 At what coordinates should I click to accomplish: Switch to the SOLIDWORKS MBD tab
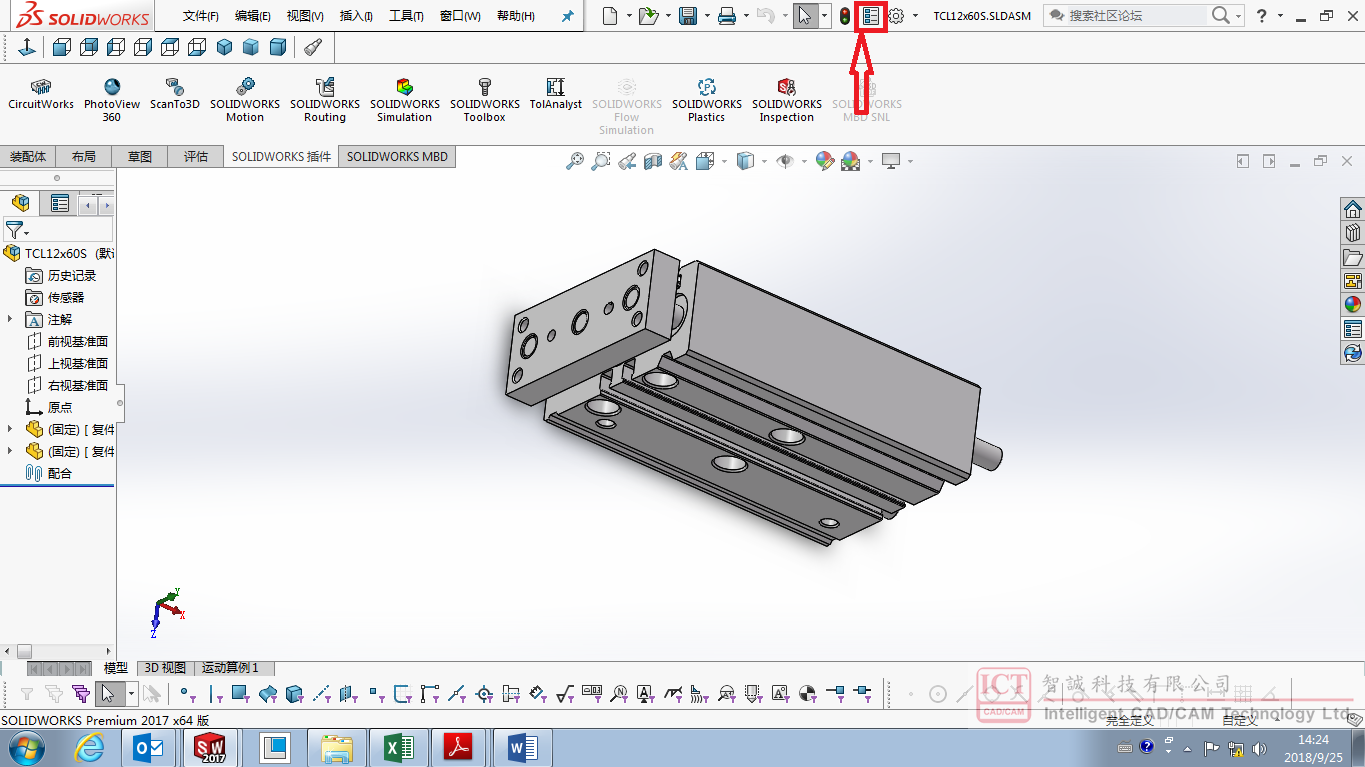(x=397, y=157)
